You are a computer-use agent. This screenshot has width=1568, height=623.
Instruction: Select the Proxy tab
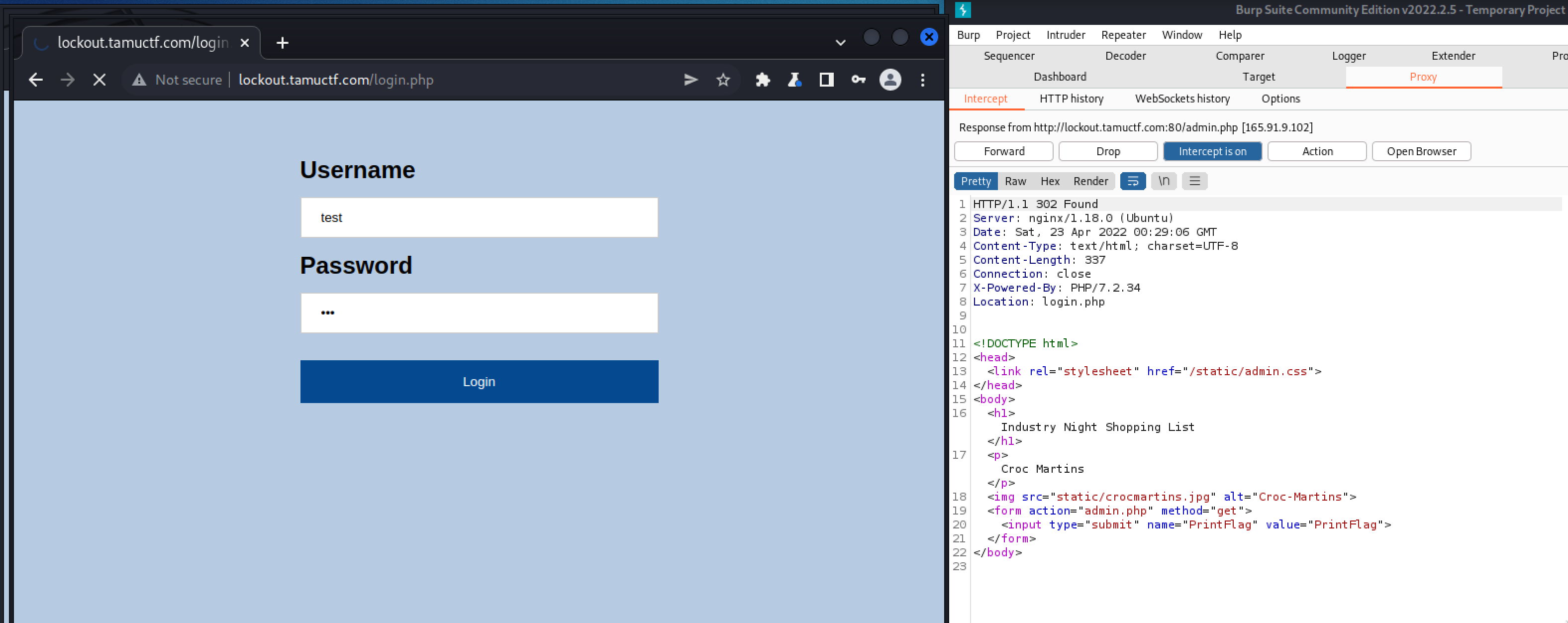(1423, 77)
